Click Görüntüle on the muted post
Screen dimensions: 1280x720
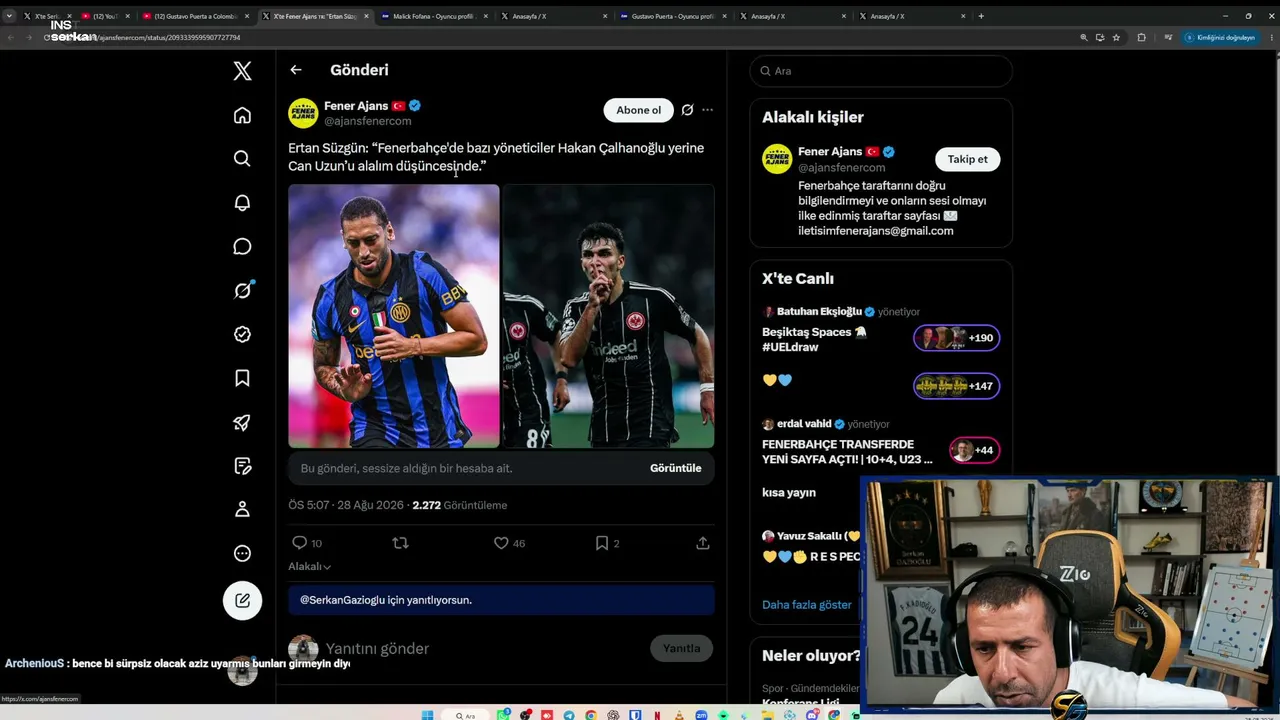pos(676,468)
